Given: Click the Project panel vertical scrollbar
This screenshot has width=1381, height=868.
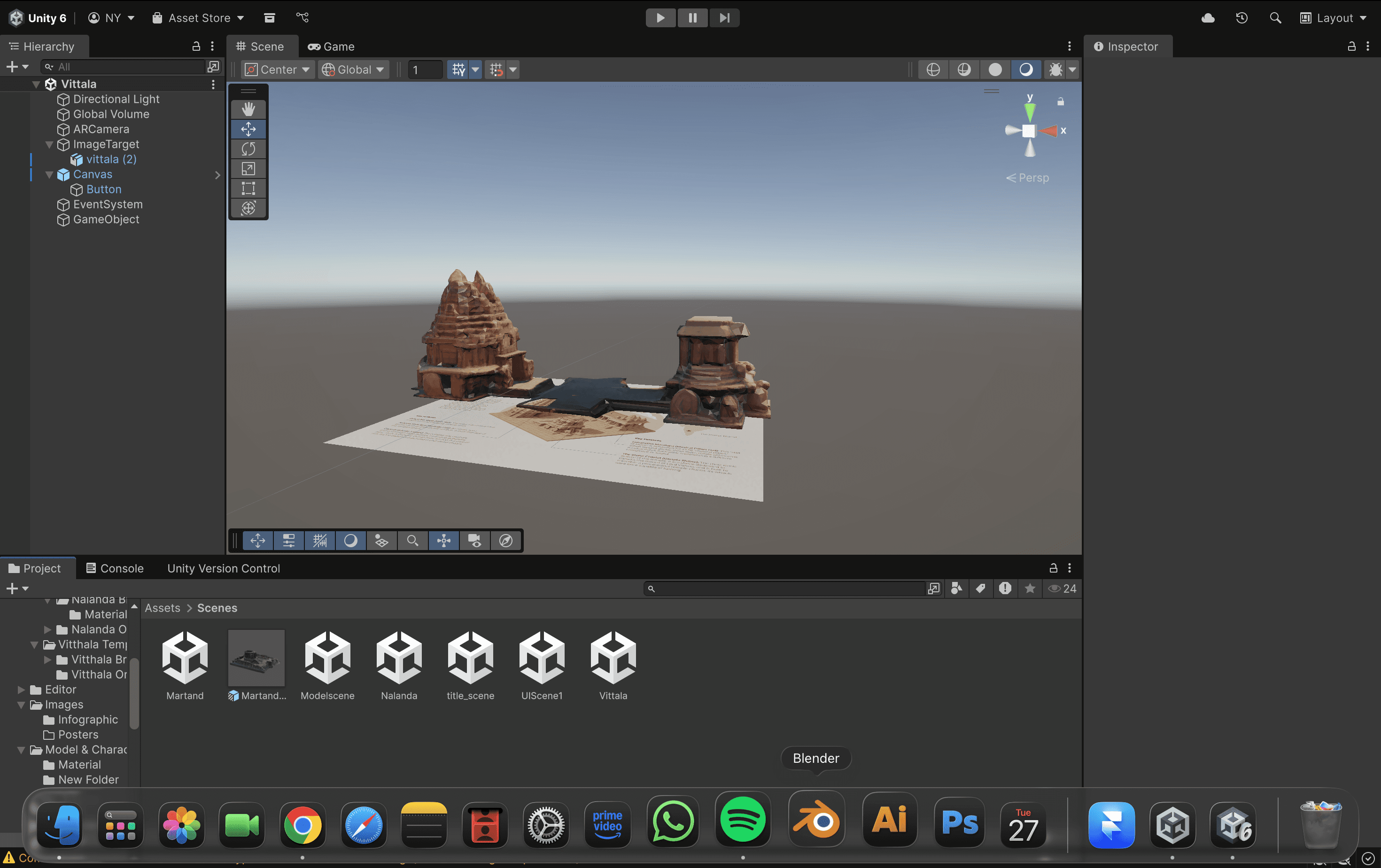Looking at the screenshot, I should 134,694.
